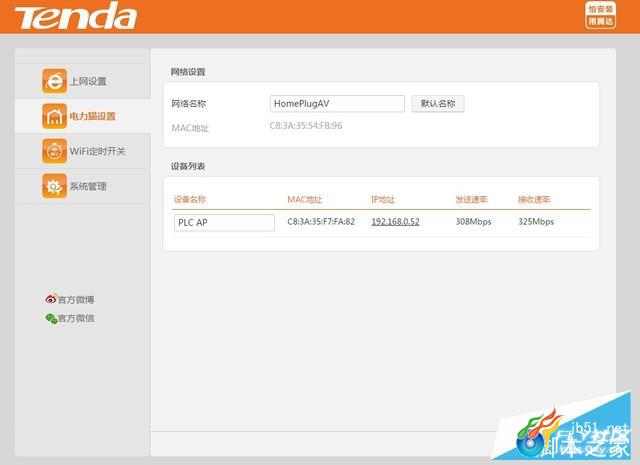This screenshot has width=640, height=465.
Task: Click the 设备列表 section heading
Action: pyautogui.click(x=188, y=166)
